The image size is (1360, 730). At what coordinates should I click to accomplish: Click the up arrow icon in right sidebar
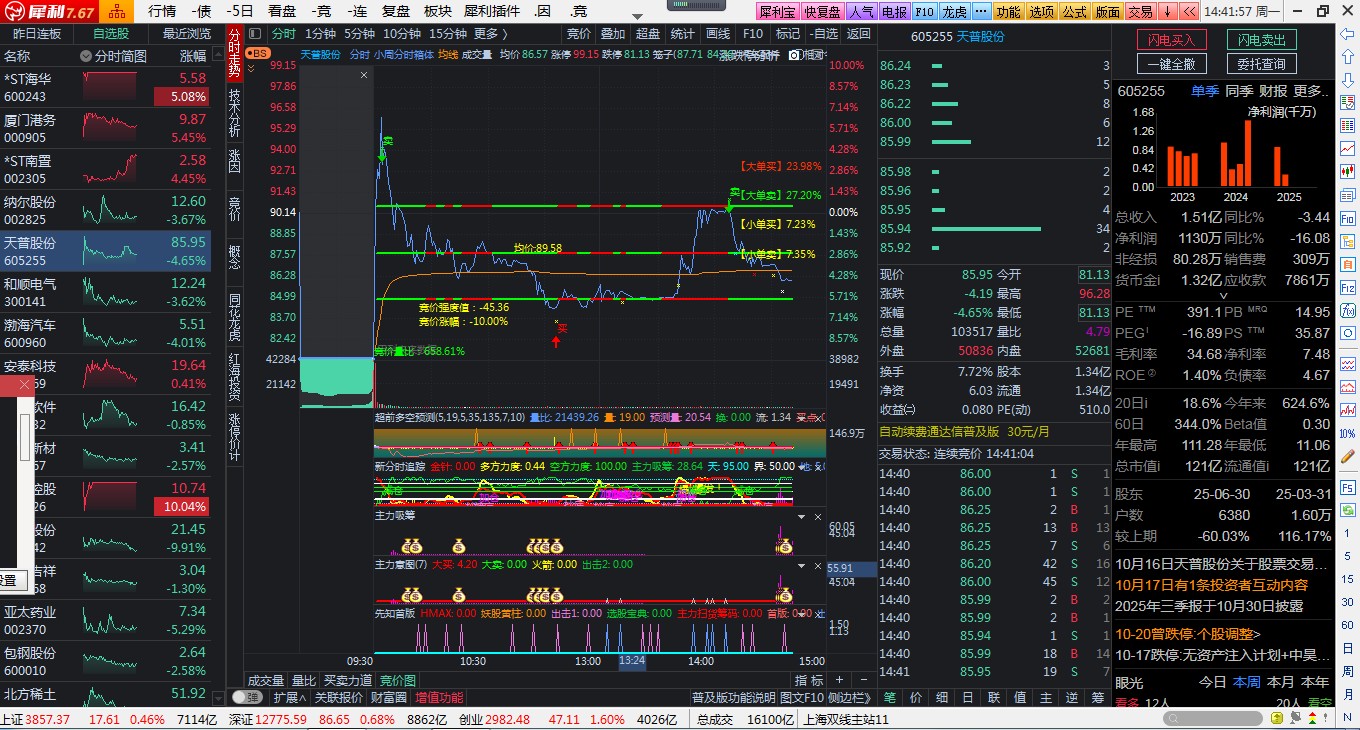[x=1347, y=56]
